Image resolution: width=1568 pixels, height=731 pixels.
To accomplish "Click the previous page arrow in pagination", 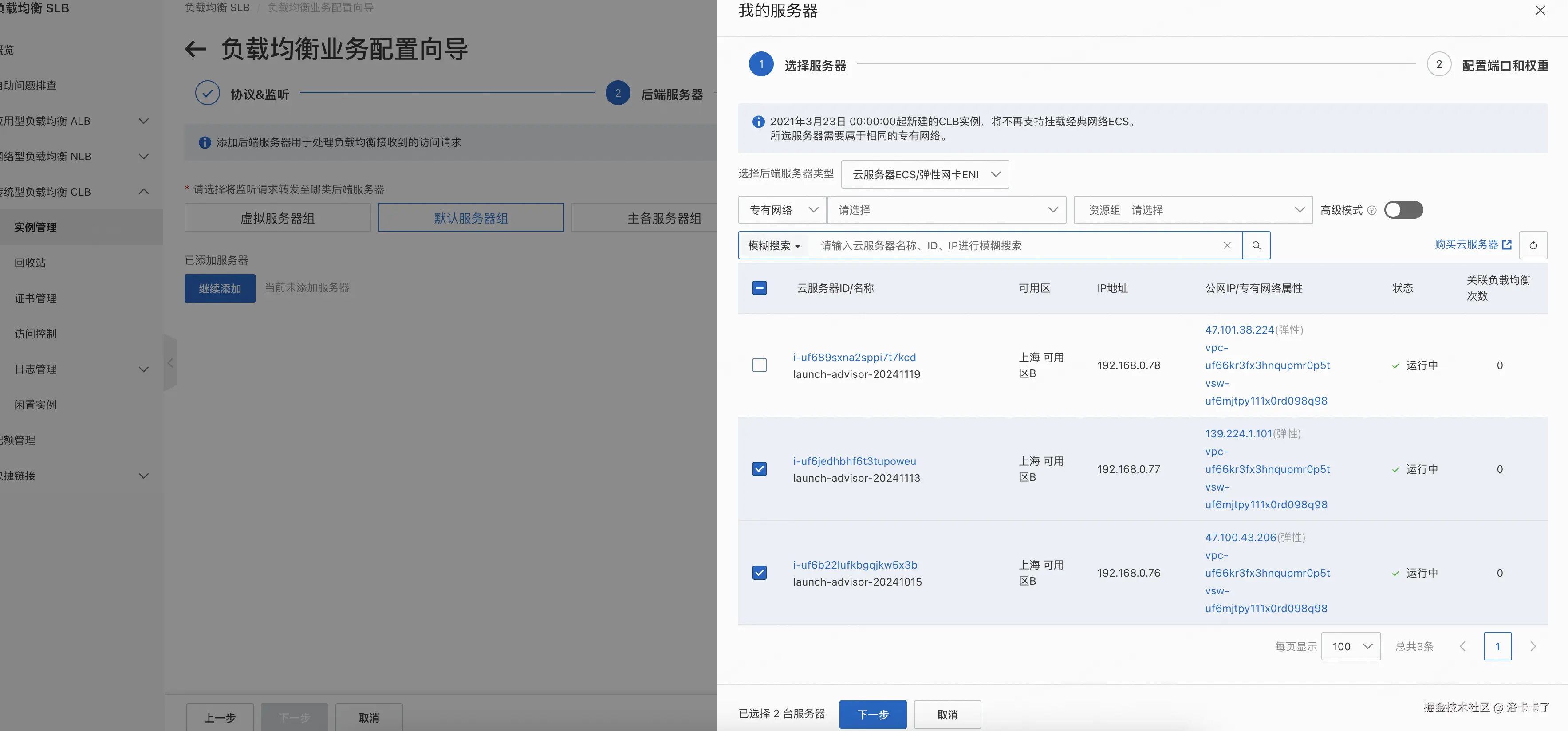I will point(1462,646).
